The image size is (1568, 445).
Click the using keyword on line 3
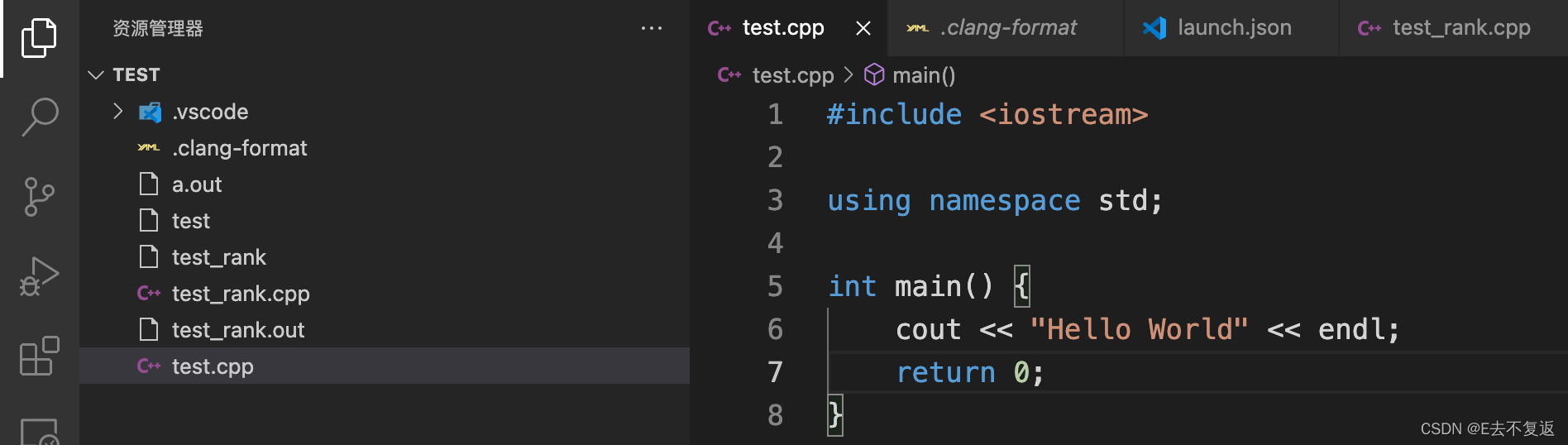869,200
